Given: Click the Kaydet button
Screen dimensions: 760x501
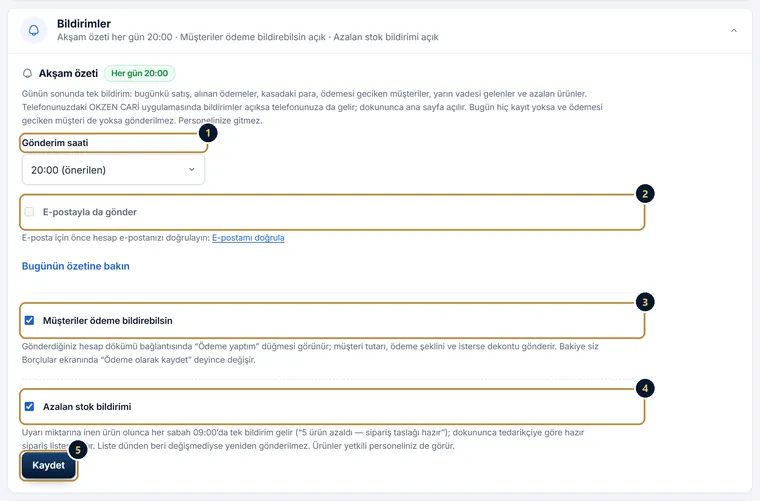Looking at the screenshot, I should (x=48, y=465).
